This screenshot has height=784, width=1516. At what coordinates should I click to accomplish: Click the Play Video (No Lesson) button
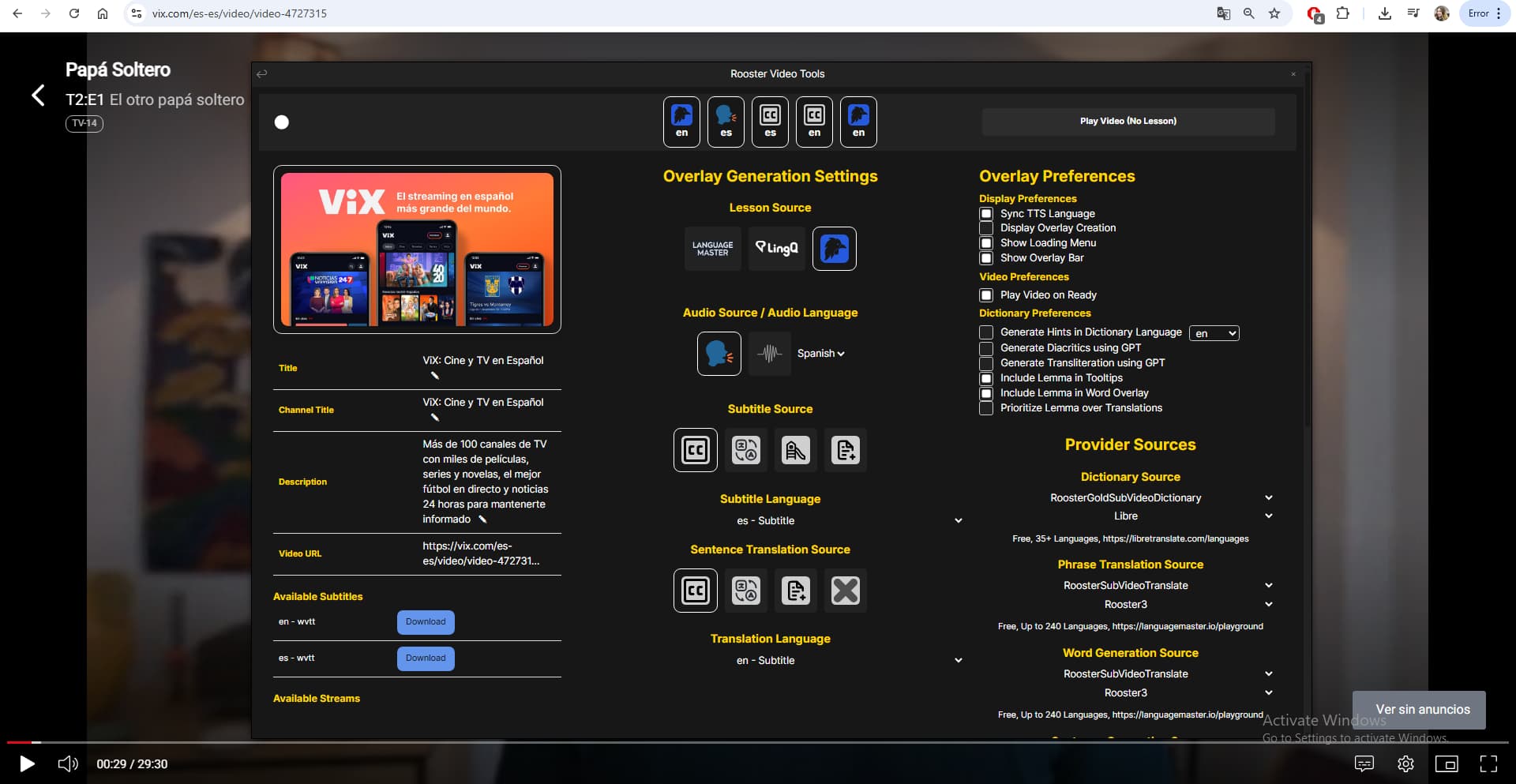tap(1128, 122)
